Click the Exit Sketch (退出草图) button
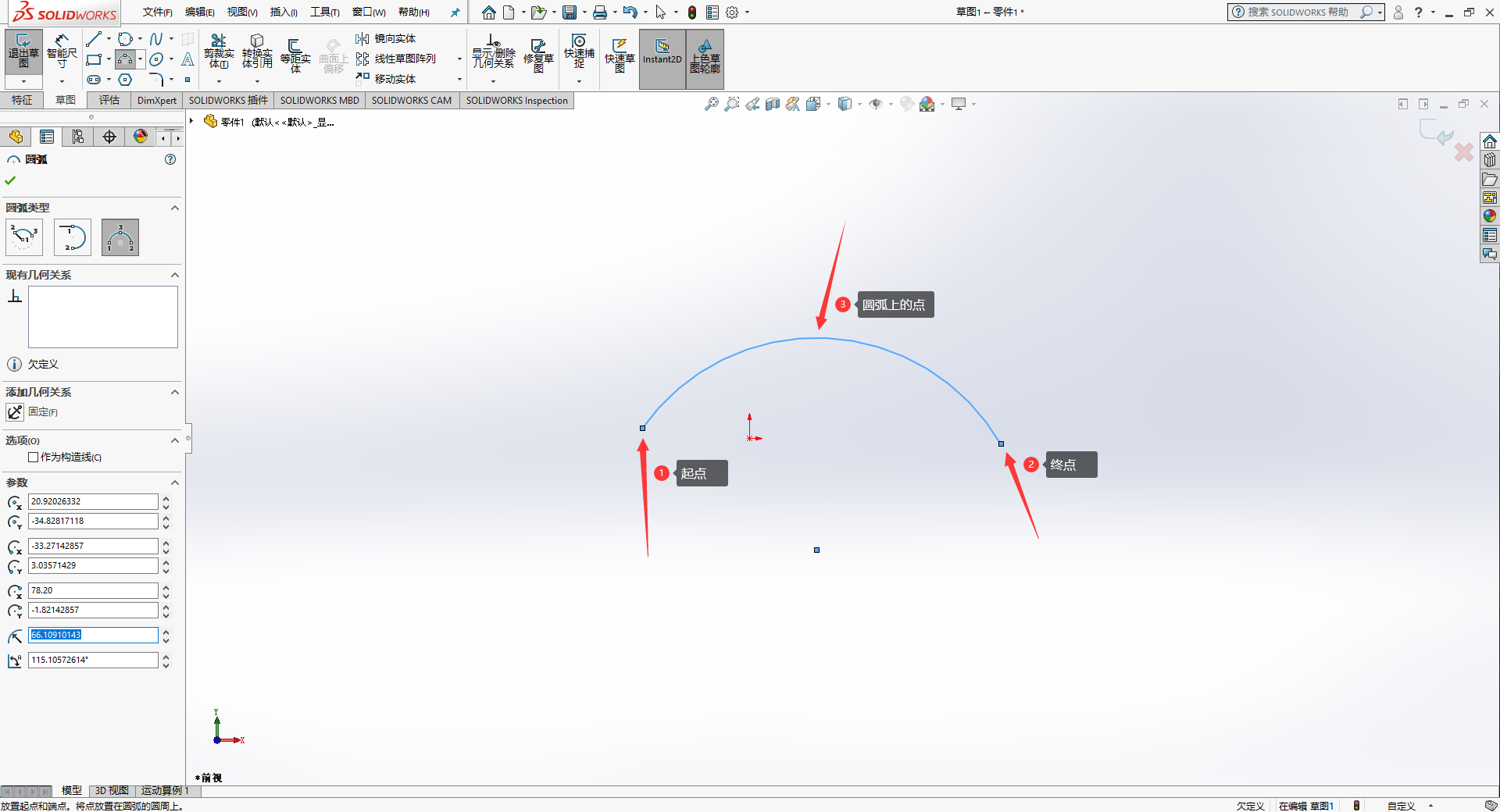The width and height of the screenshot is (1500, 812). (23, 52)
